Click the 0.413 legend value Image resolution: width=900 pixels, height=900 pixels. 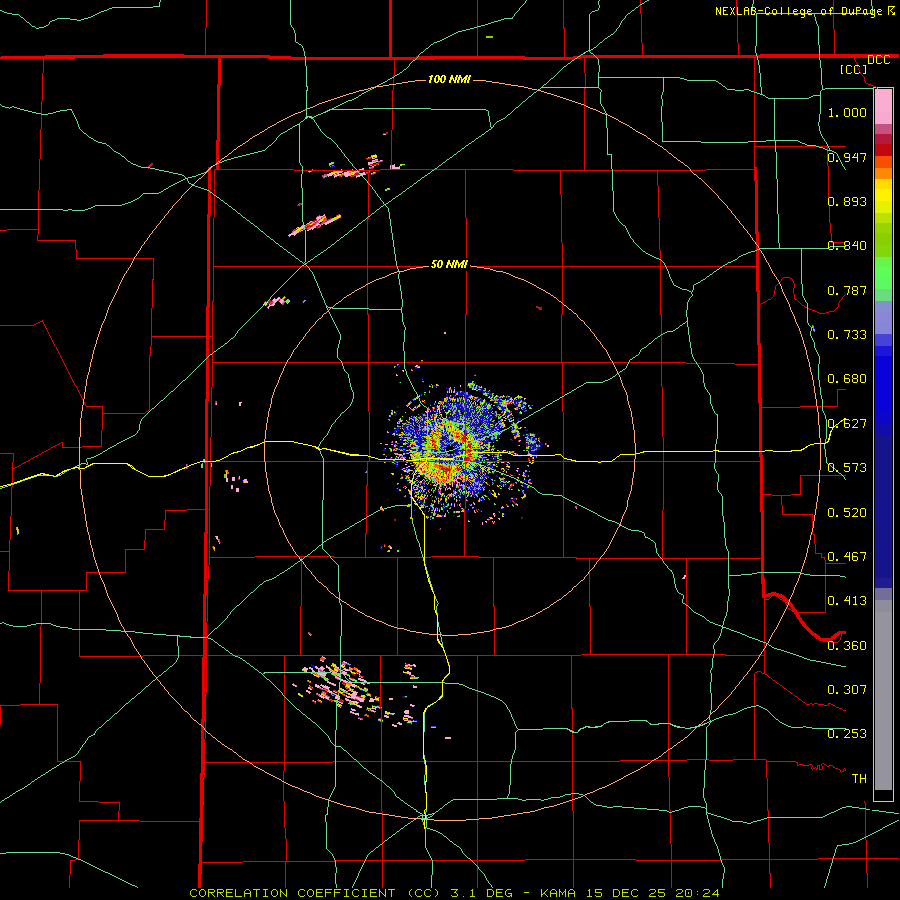847,601
